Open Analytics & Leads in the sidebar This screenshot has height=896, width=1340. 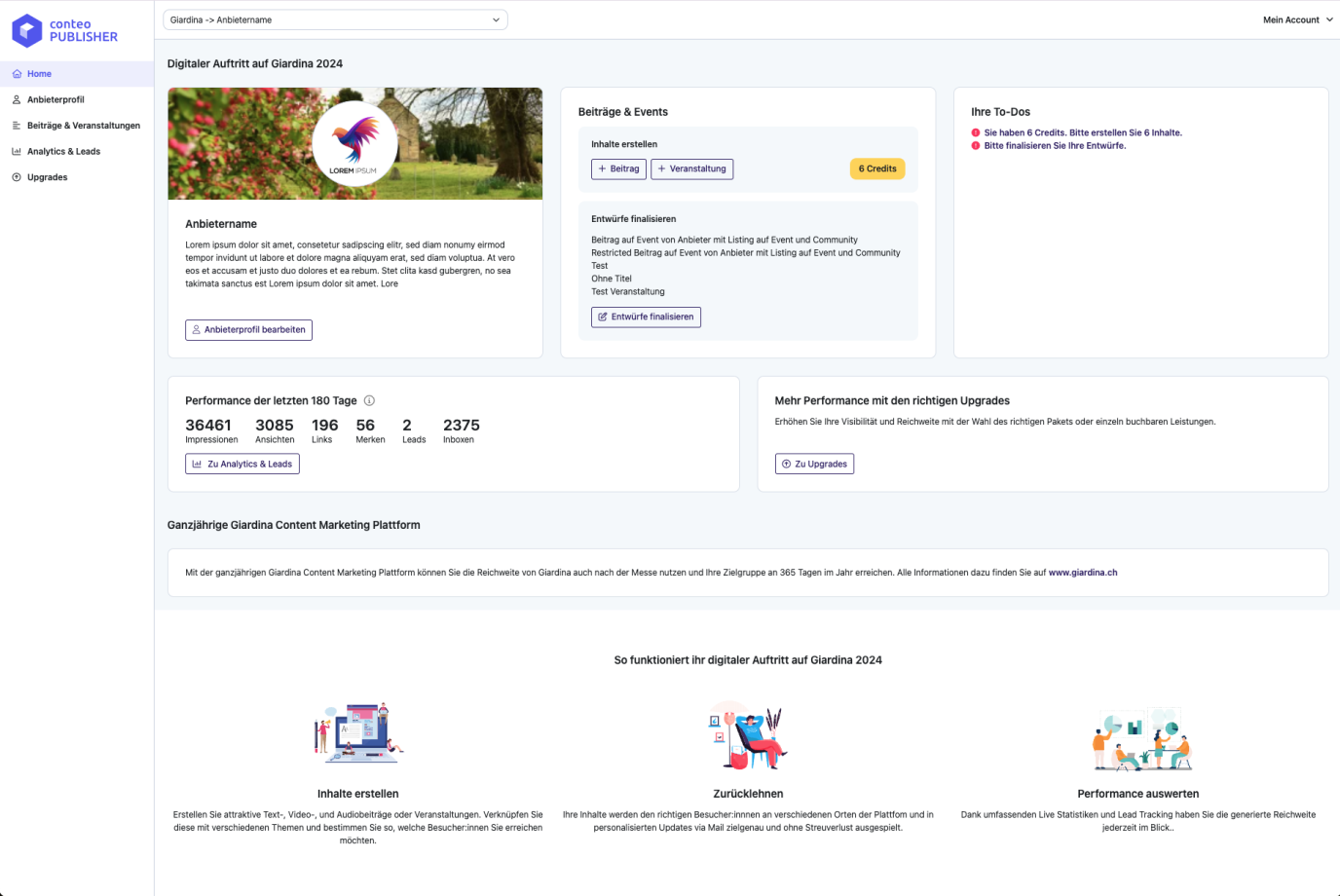click(77, 151)
